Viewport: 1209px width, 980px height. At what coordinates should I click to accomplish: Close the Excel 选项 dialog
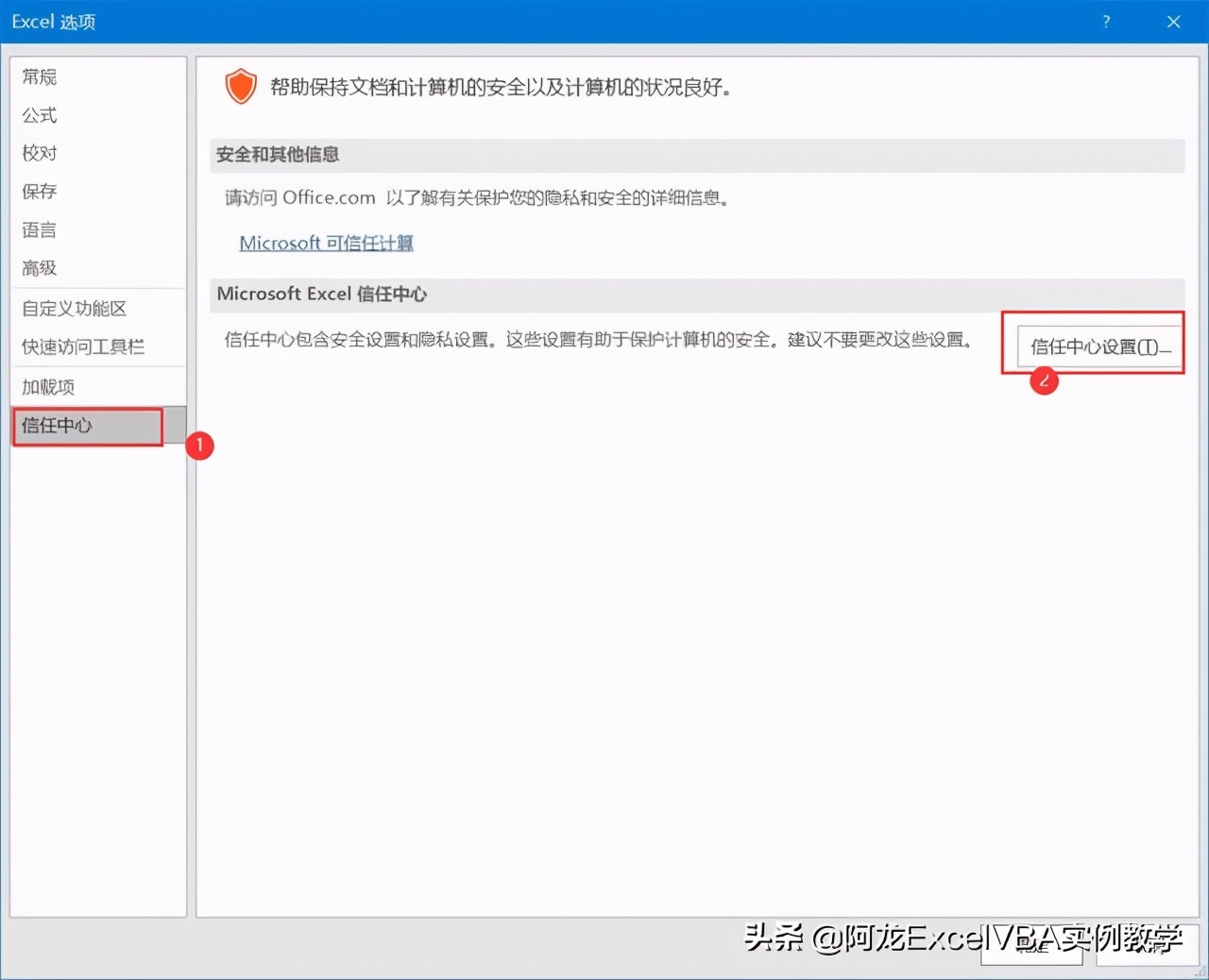1173,22
